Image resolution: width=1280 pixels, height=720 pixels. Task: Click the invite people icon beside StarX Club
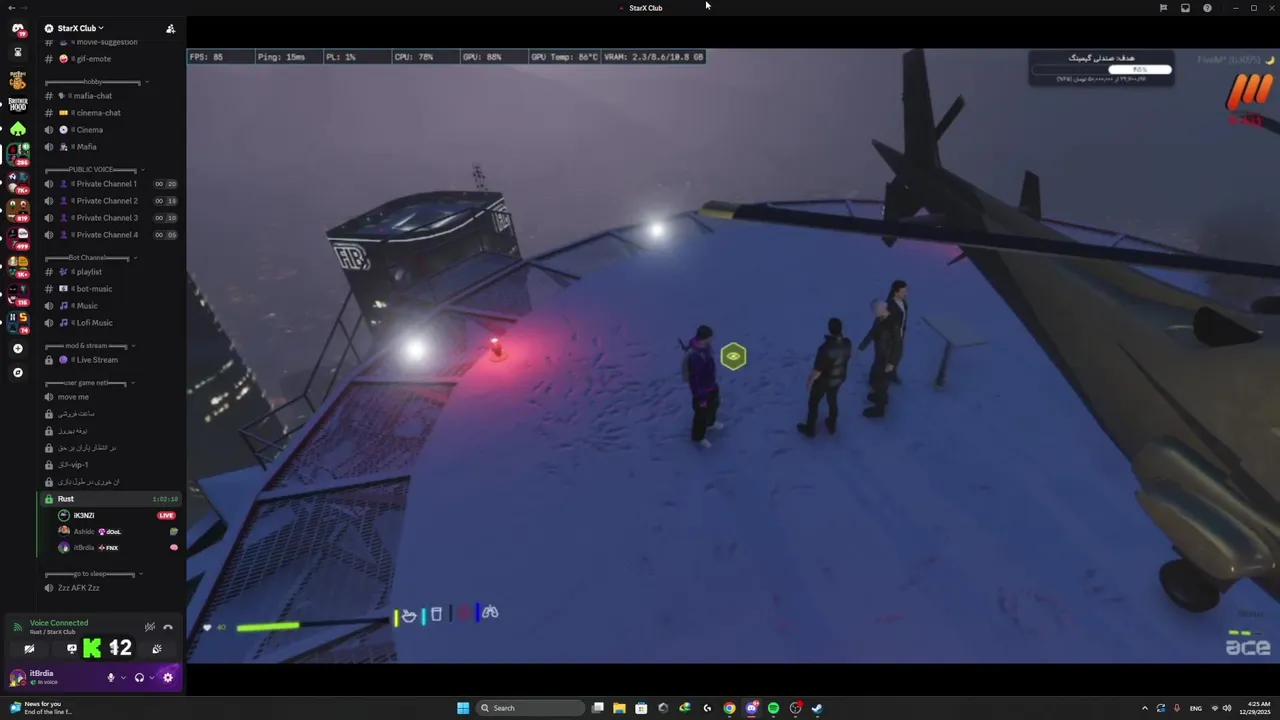[x=170, y=28]
